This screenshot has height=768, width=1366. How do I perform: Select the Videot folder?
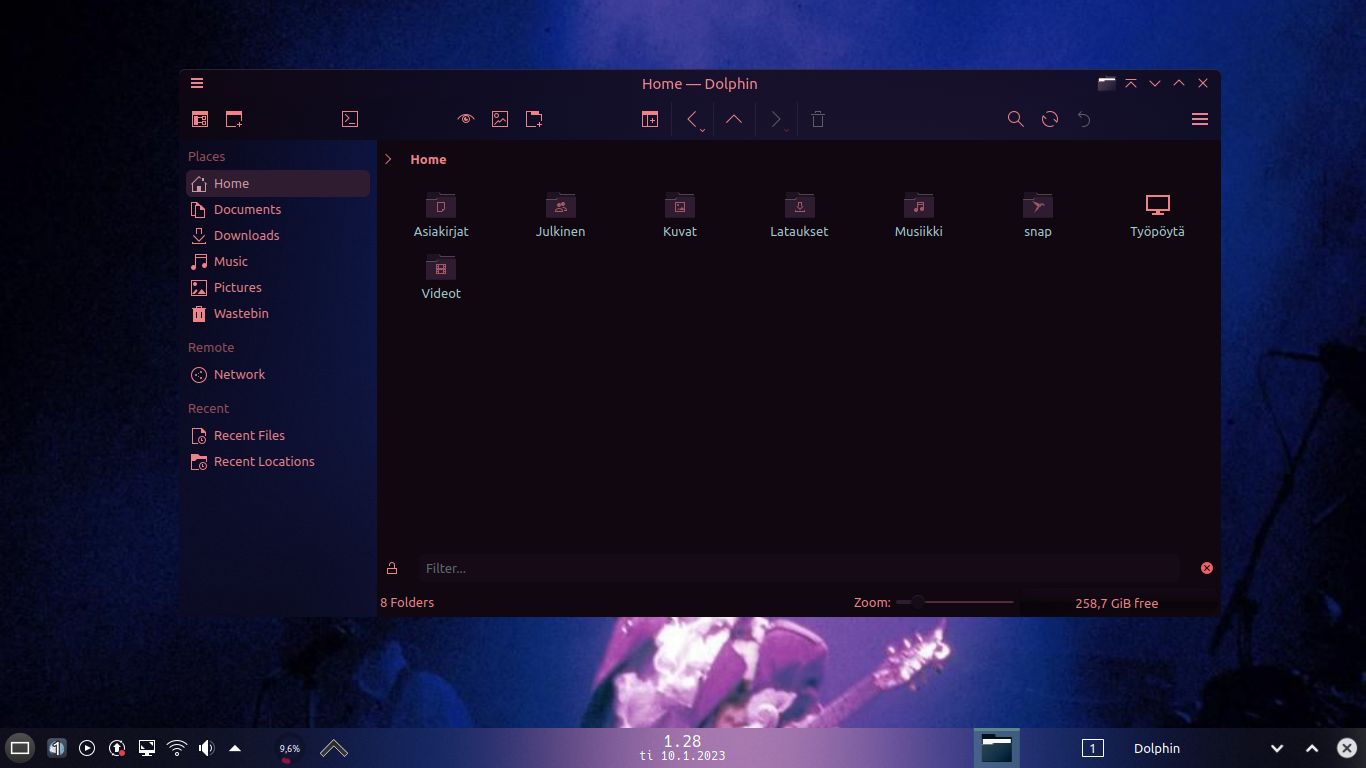[441, 277]
